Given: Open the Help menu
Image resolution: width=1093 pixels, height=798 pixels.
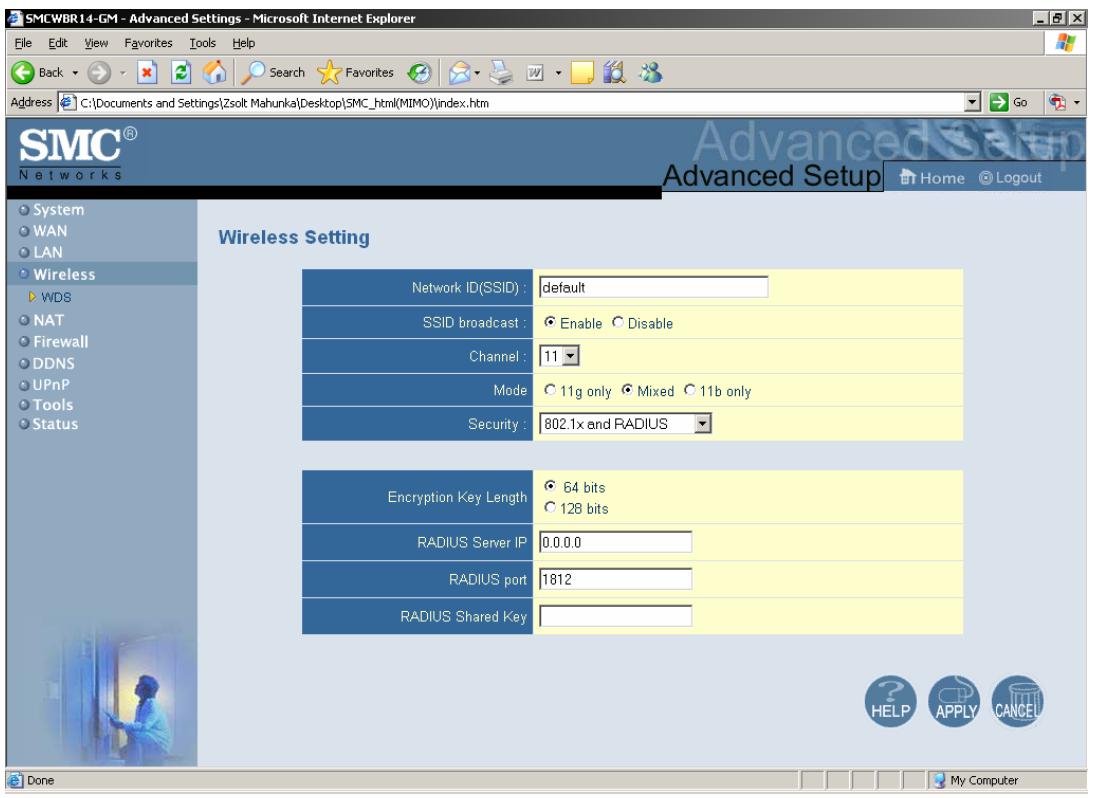Looking at the screenshot, I should 243,43.
